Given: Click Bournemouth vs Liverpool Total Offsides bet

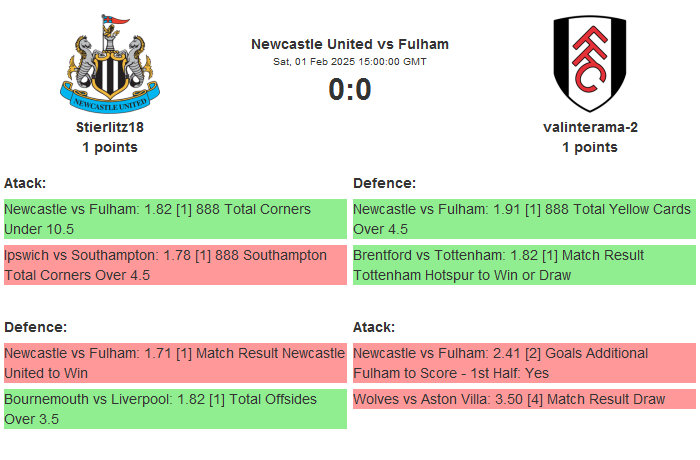Looking at the screenshot, I should coord(175,409).
